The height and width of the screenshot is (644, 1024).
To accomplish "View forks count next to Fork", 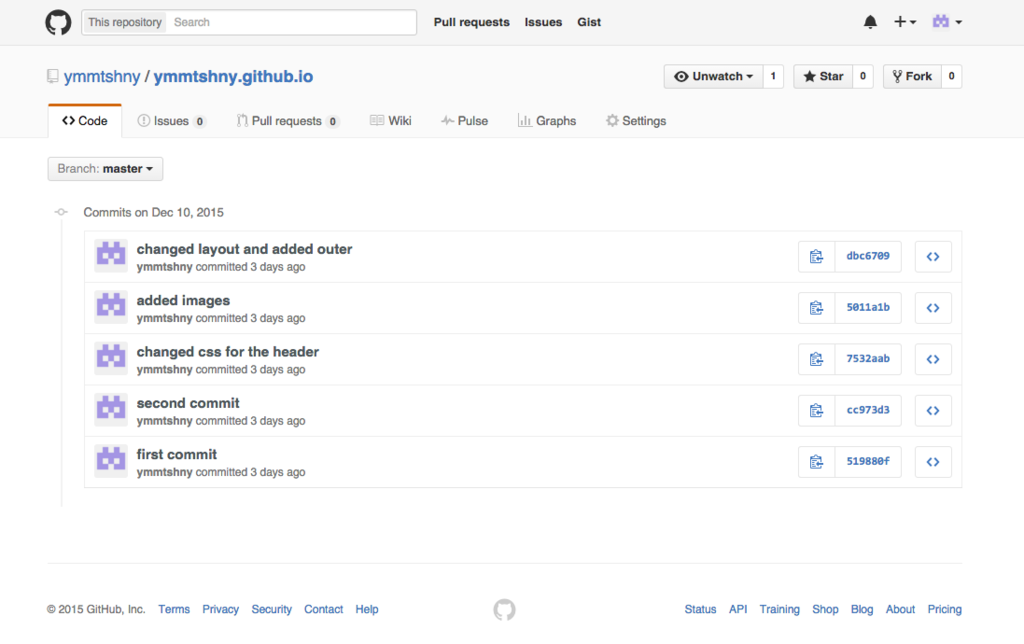I will coord(952,76).
